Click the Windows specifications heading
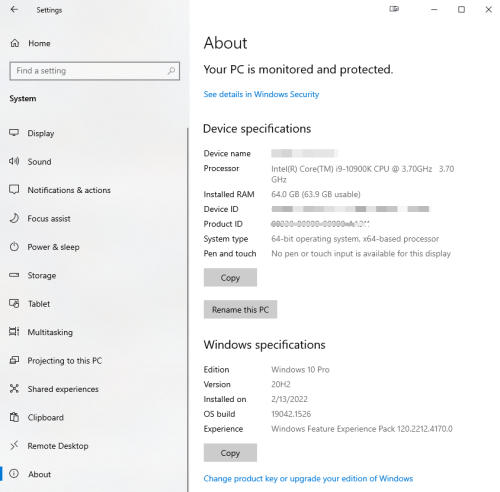 tap(264, 345)
